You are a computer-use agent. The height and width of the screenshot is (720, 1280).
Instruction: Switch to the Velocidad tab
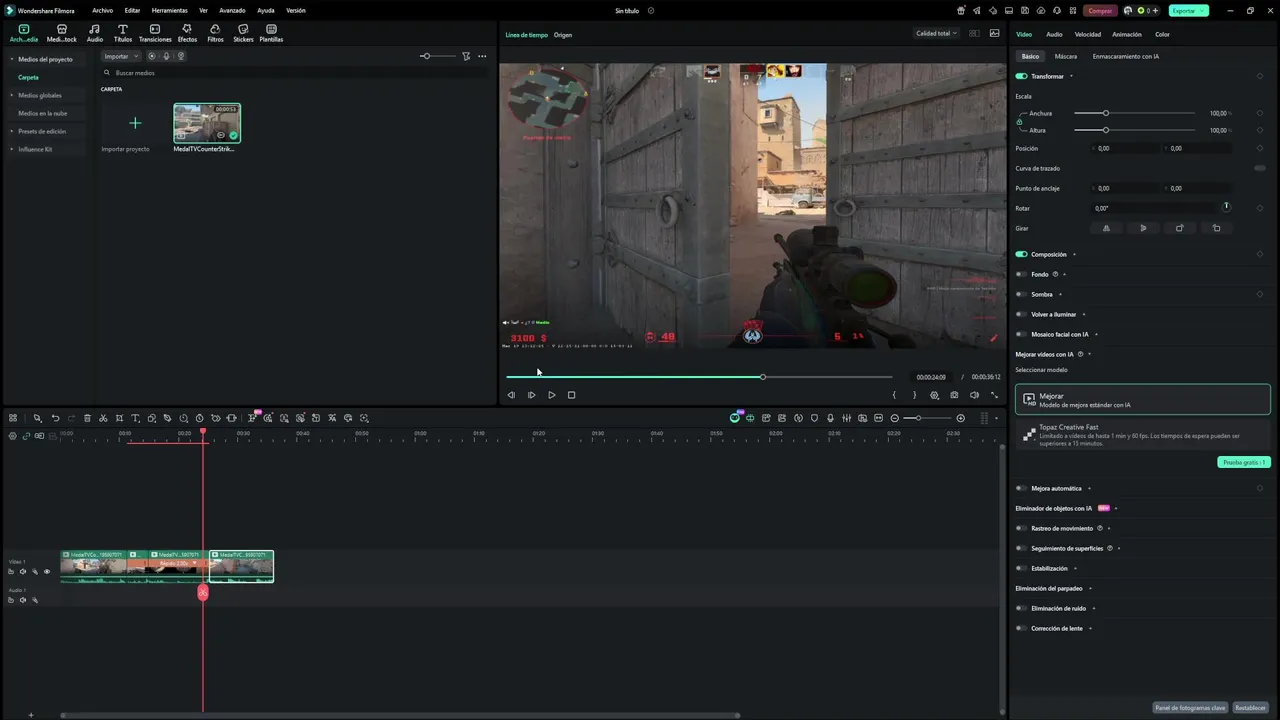tap(1088, 34)
